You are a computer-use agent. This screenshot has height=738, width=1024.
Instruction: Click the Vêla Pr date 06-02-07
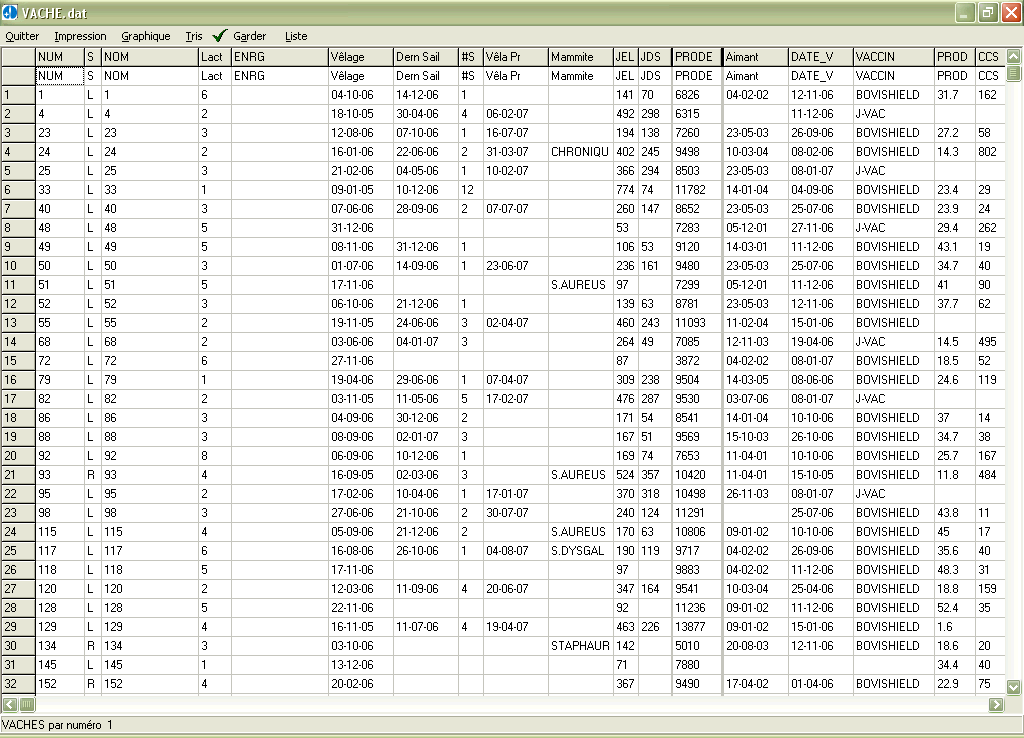(x=515, y=114)
